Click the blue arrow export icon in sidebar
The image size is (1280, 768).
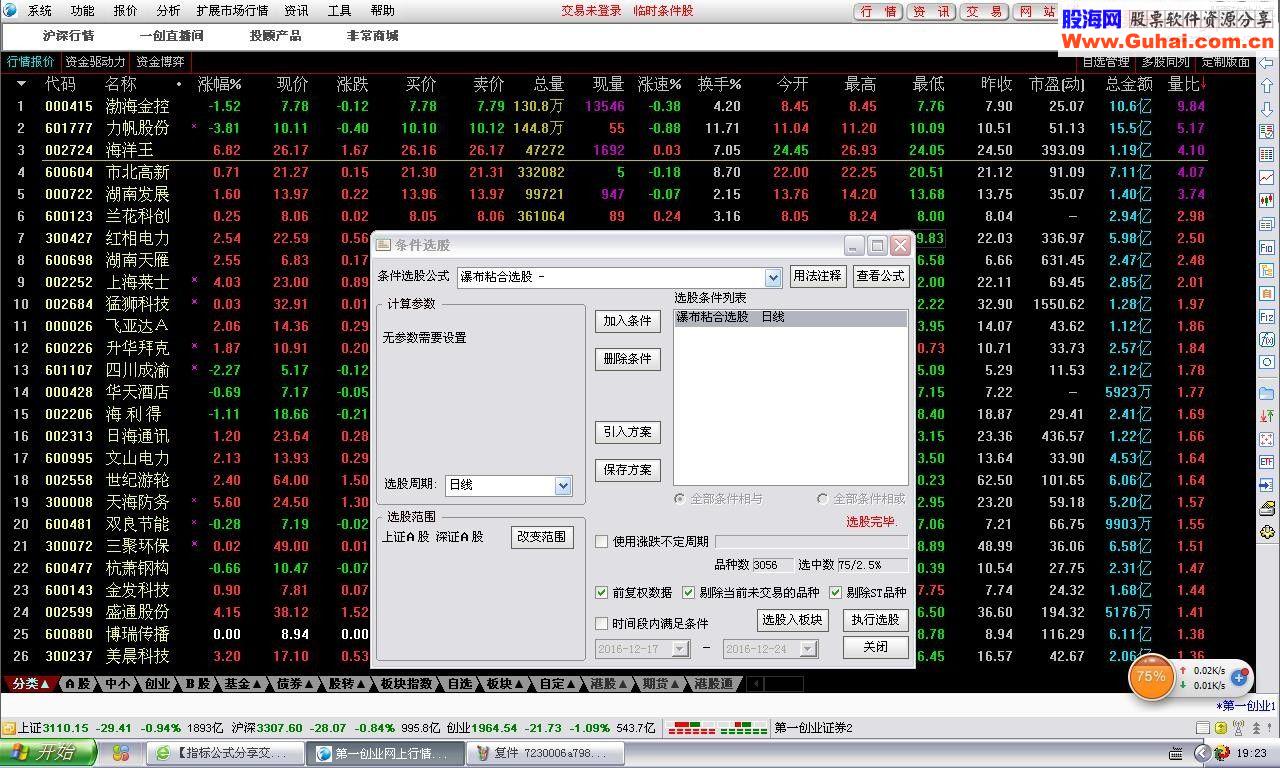(1266, 484)
